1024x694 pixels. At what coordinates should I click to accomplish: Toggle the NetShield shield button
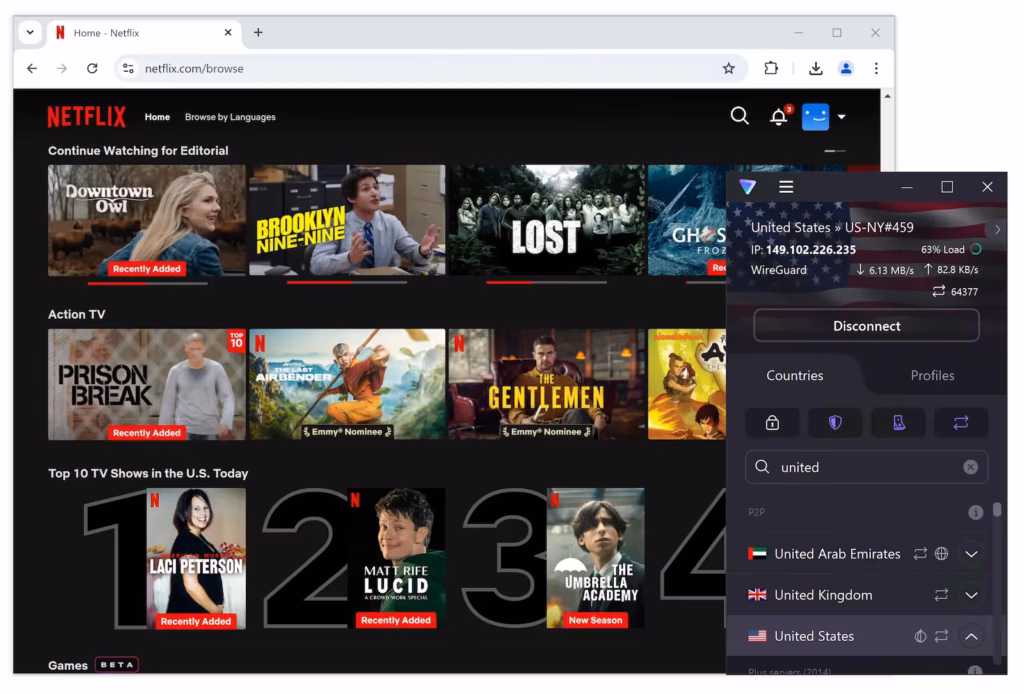835,422
